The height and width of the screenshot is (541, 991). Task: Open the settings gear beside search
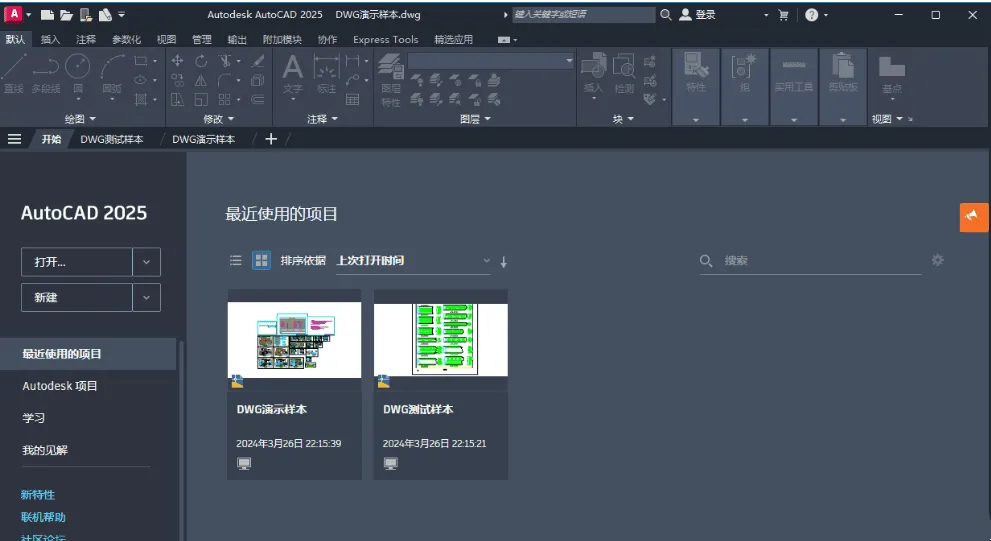pyautogui.click(x=937, y=260)
